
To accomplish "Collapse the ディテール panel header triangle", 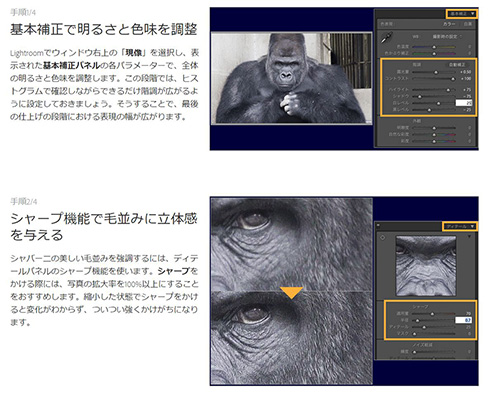I will 472,226.
